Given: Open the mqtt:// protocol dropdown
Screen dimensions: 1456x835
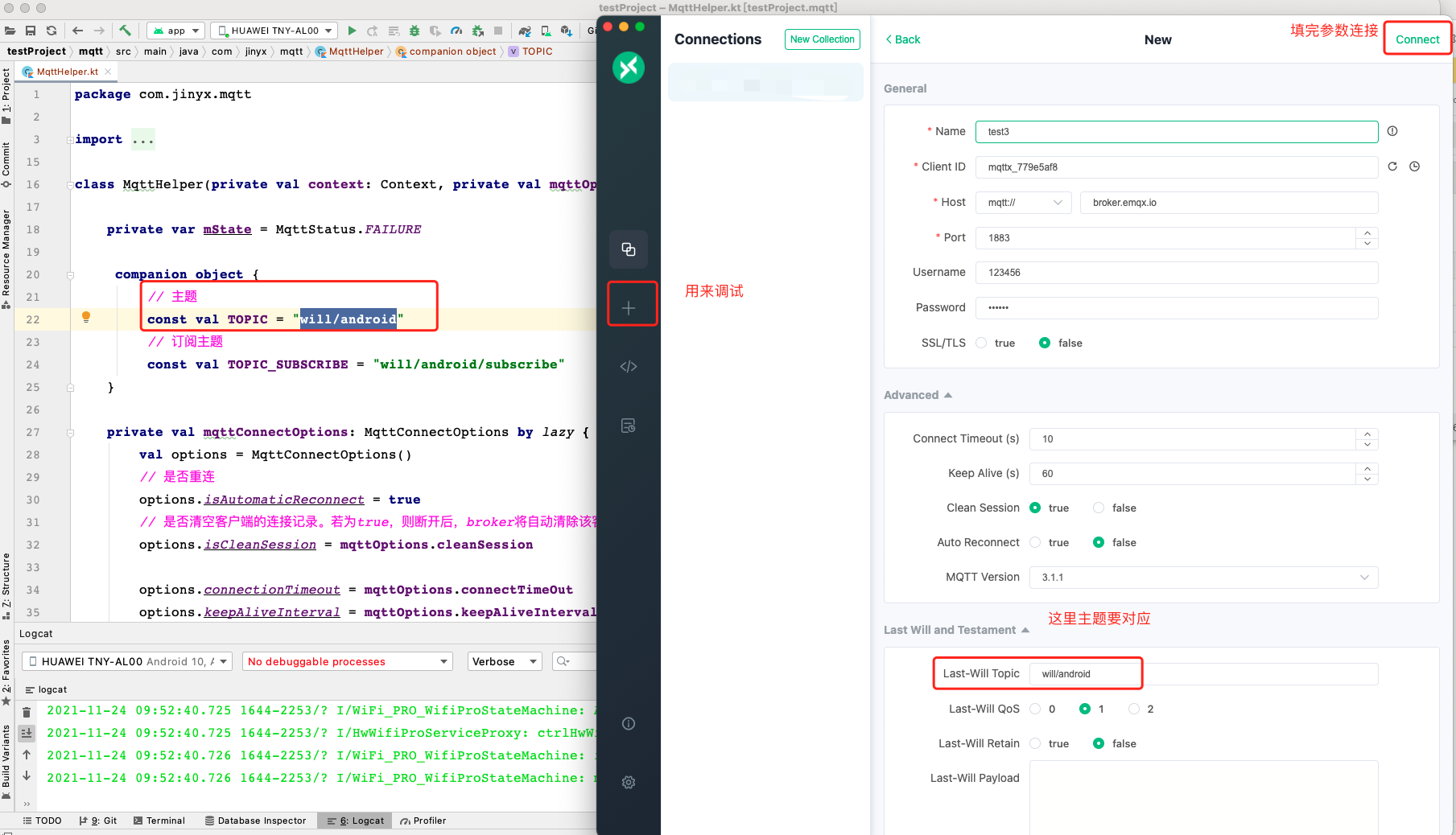Looking at the screenshot, I should pos(1024,203).
